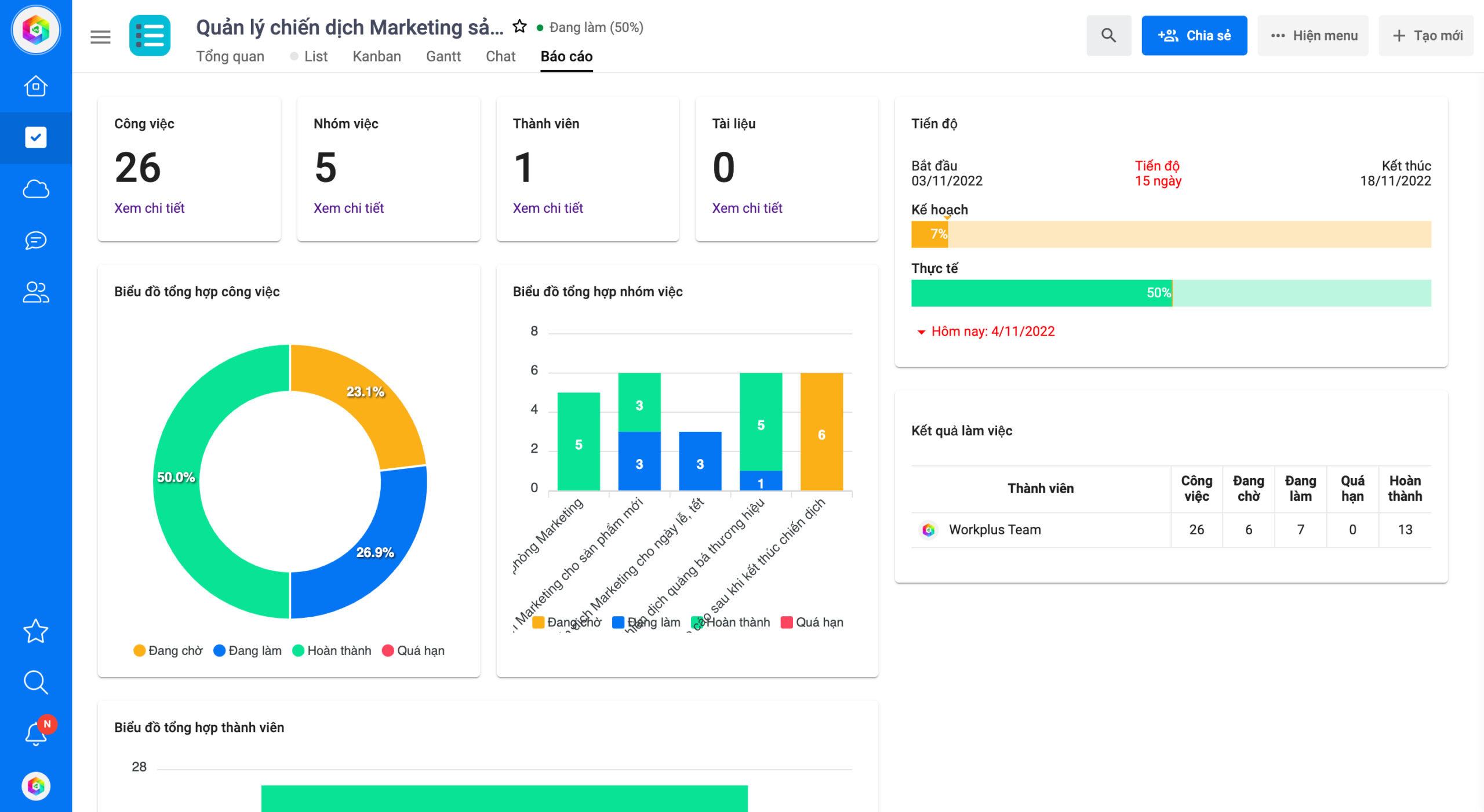Click the project title Quản lý chiến dịch Marketing
Viewport: 1484px width, 812px height.
click(x=350, y=27)
